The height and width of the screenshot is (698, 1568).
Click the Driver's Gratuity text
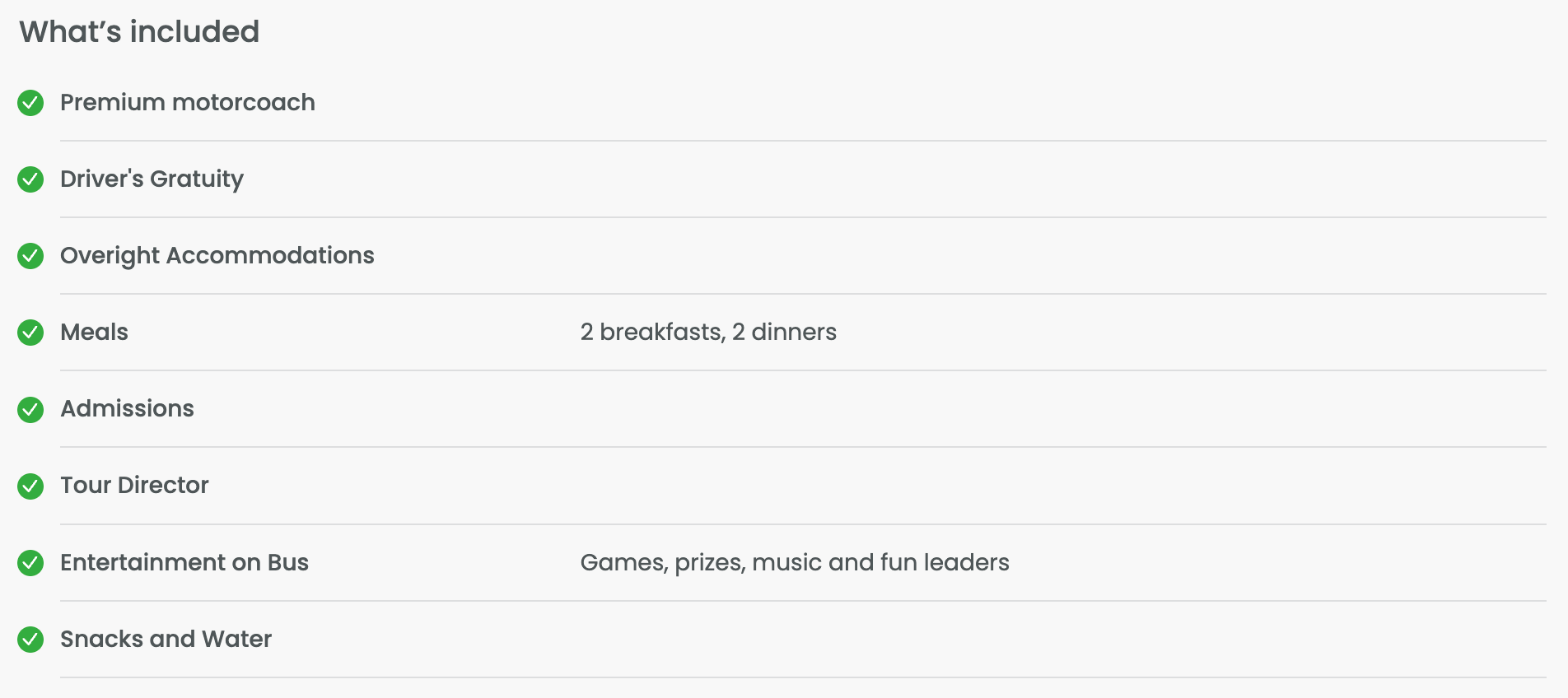[152, 179]
